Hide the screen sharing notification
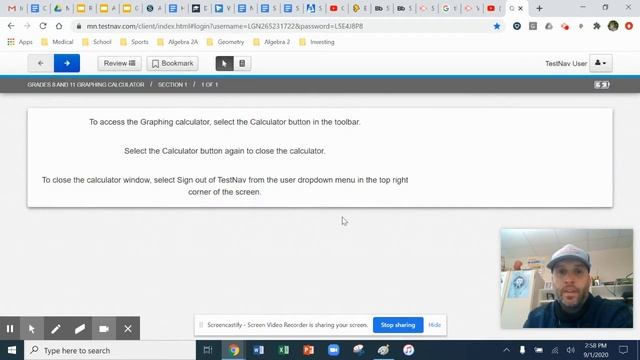This screenshot has height=360, width=640. tap(434, 325)
